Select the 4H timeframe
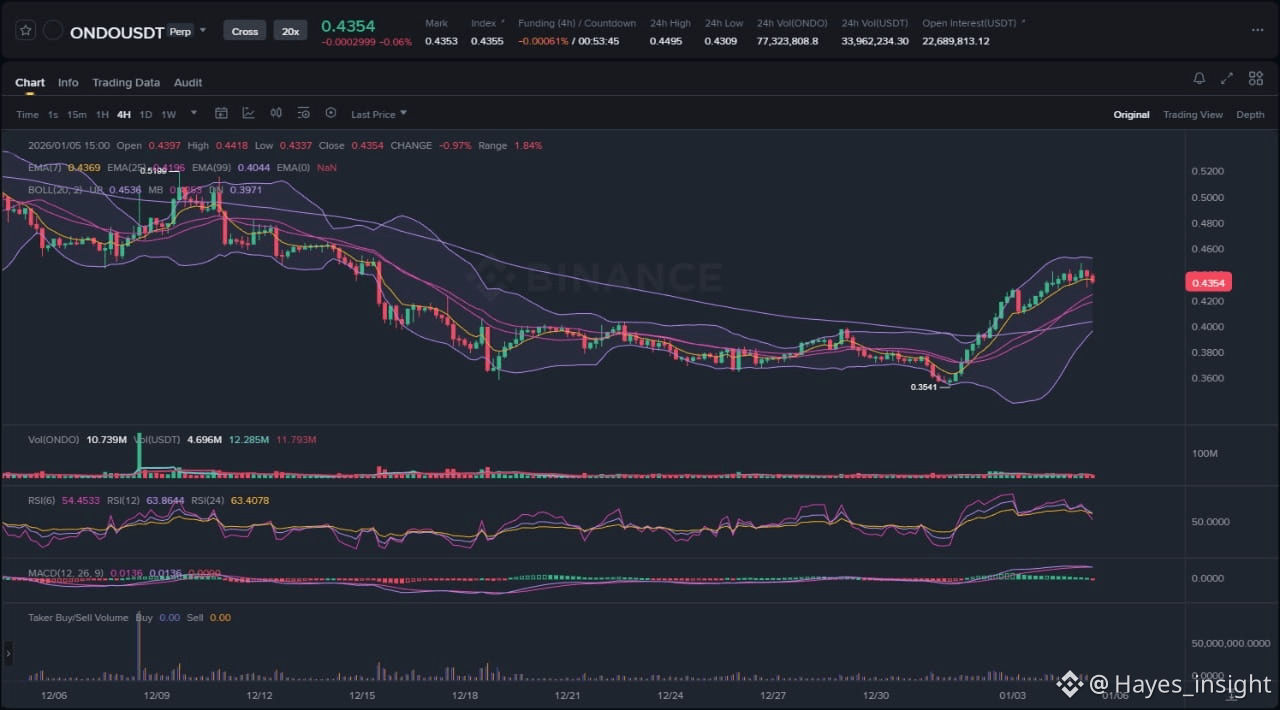 (x=124, y=114)
